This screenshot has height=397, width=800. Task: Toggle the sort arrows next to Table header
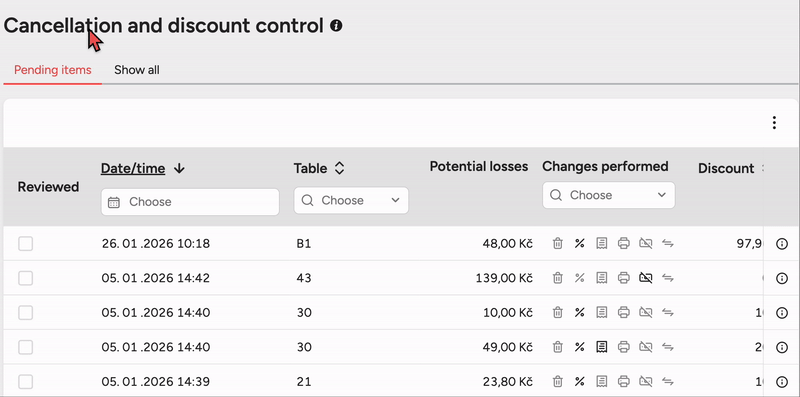(x=339, y=168)
